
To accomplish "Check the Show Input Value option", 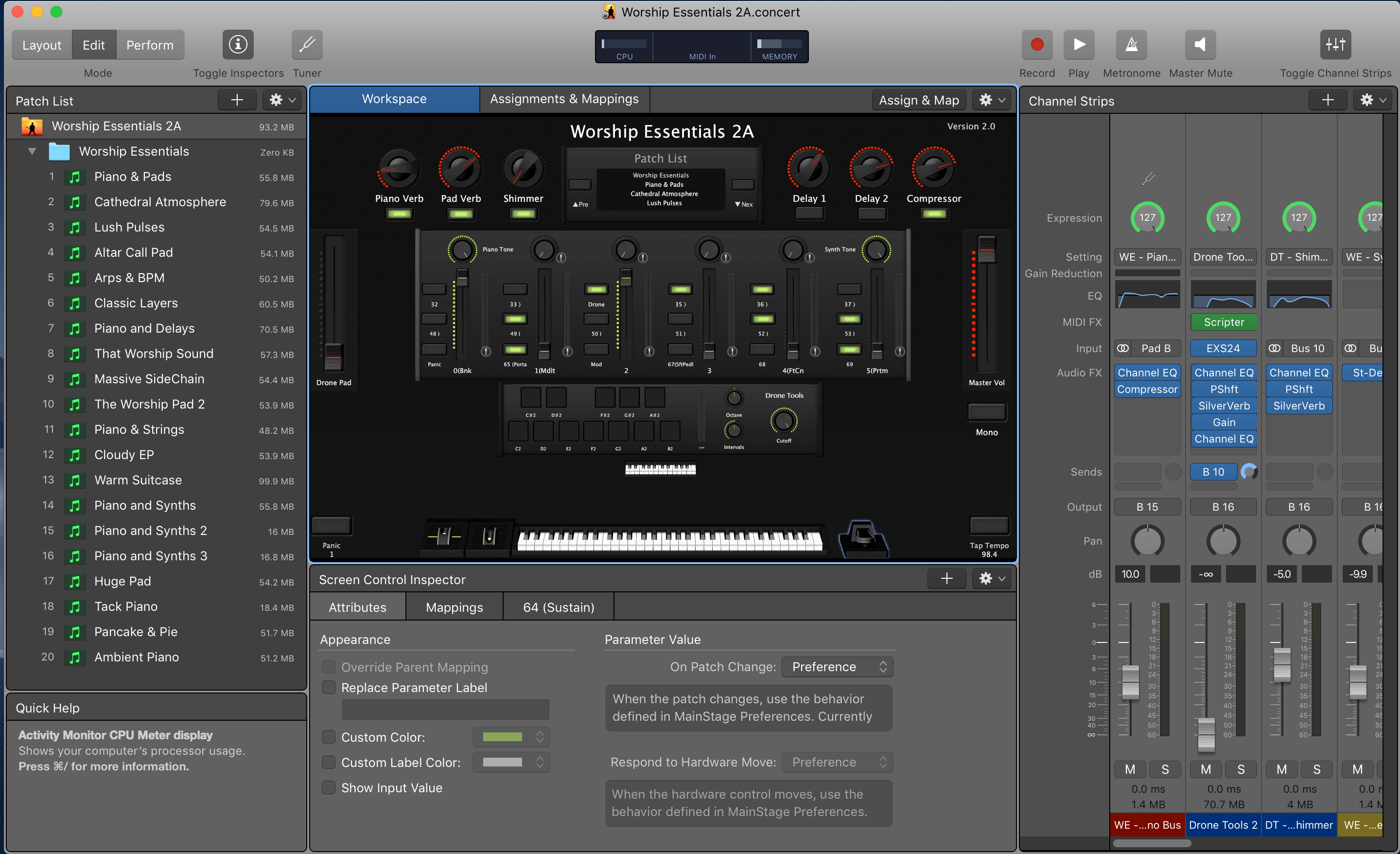I will (x=329, y=787).
